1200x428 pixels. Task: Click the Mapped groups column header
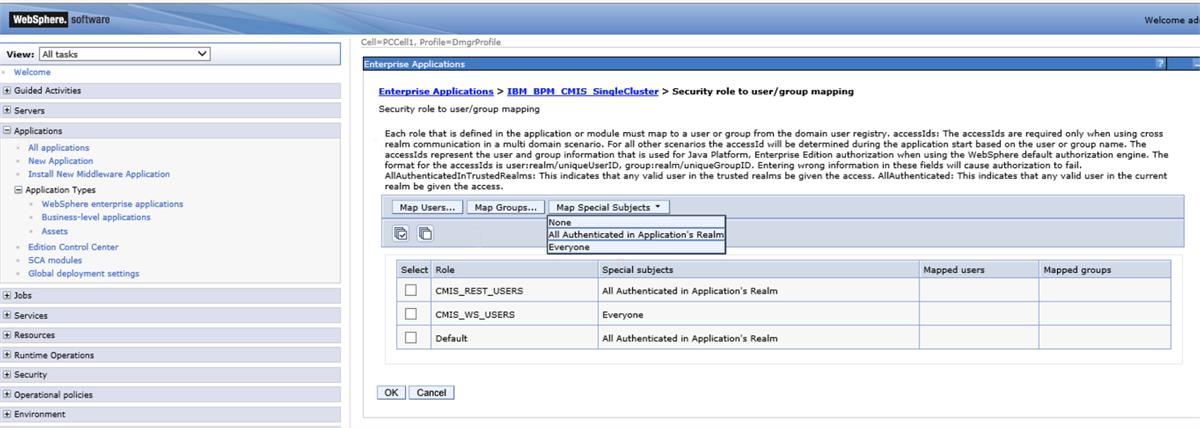(x=1104, y=270)
